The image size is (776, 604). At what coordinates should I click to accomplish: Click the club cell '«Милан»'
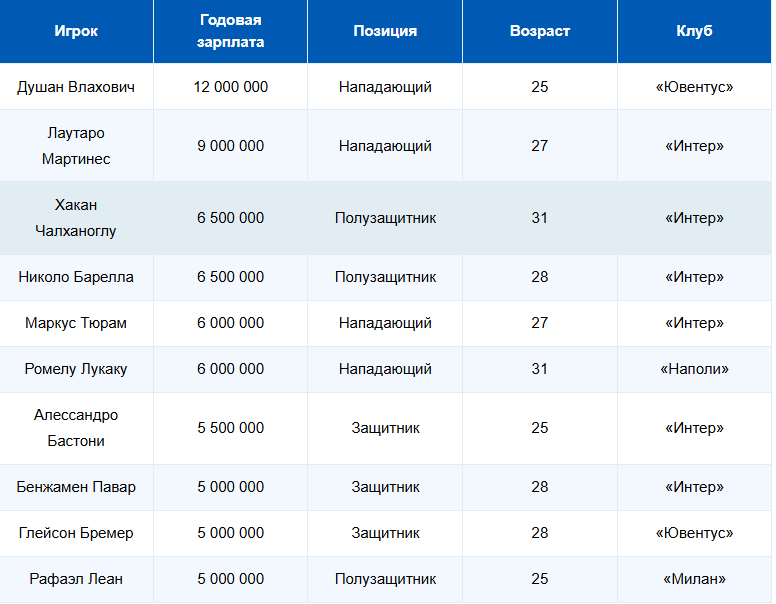coord(694,579)
